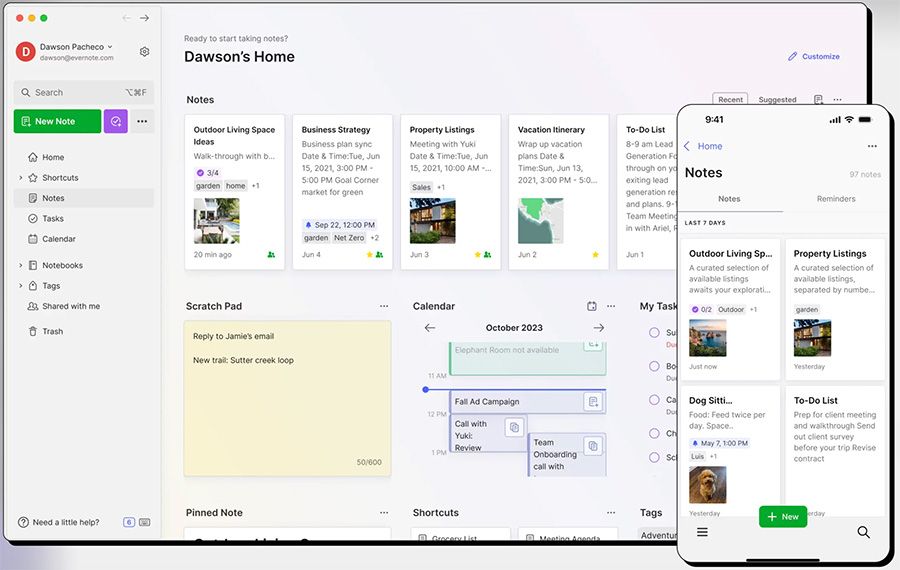
Task: Switch to Notes tab on phone
Action: pos(729,199)
